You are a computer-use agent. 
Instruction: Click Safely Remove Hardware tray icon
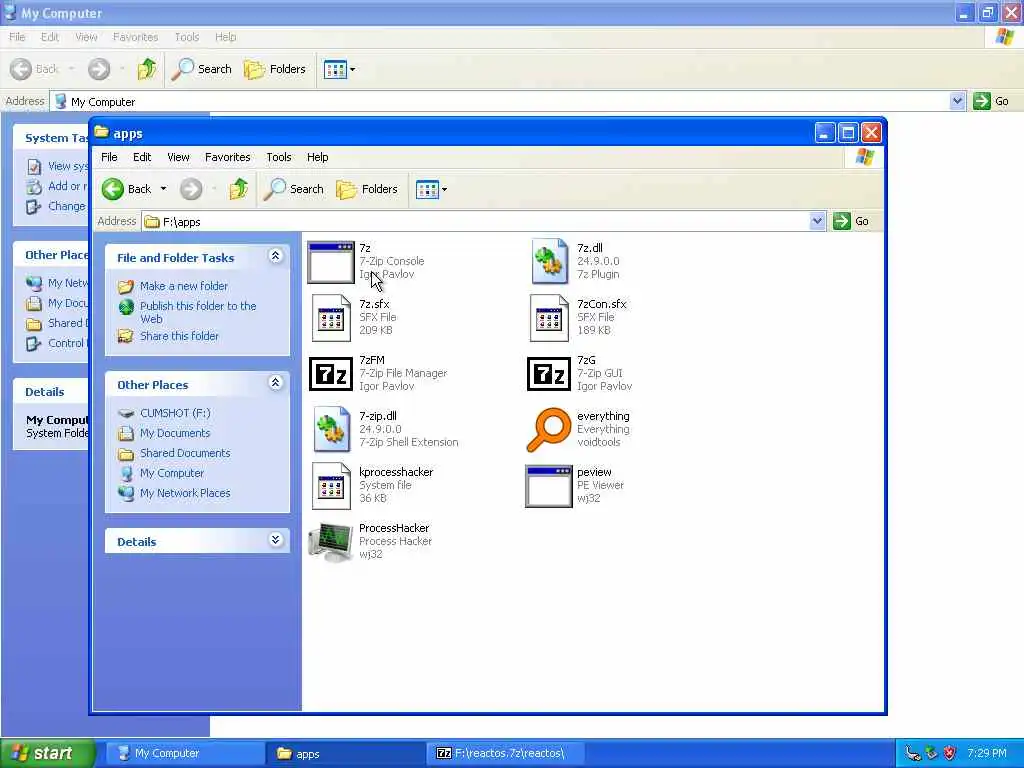point(931,754)
